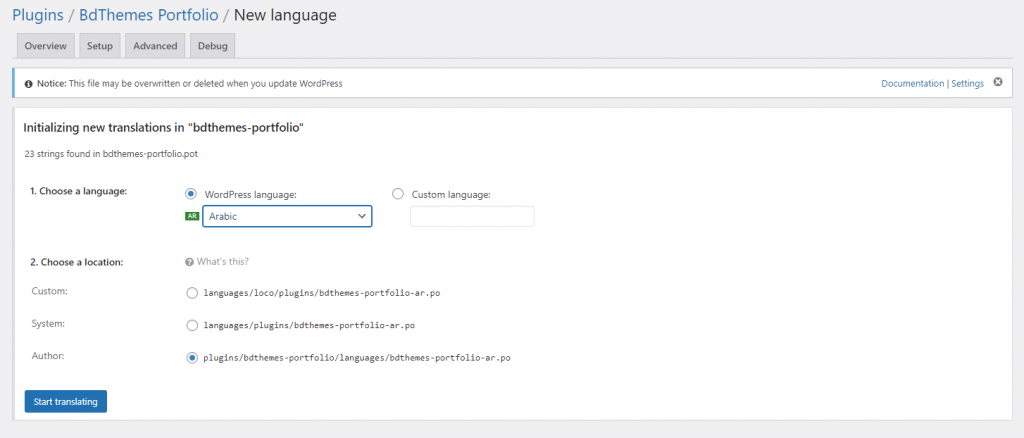Screen dimensions: 1024x438
Task: Select the WordPress language radio button
Action: pyautogui.click(x=191, y=194)
